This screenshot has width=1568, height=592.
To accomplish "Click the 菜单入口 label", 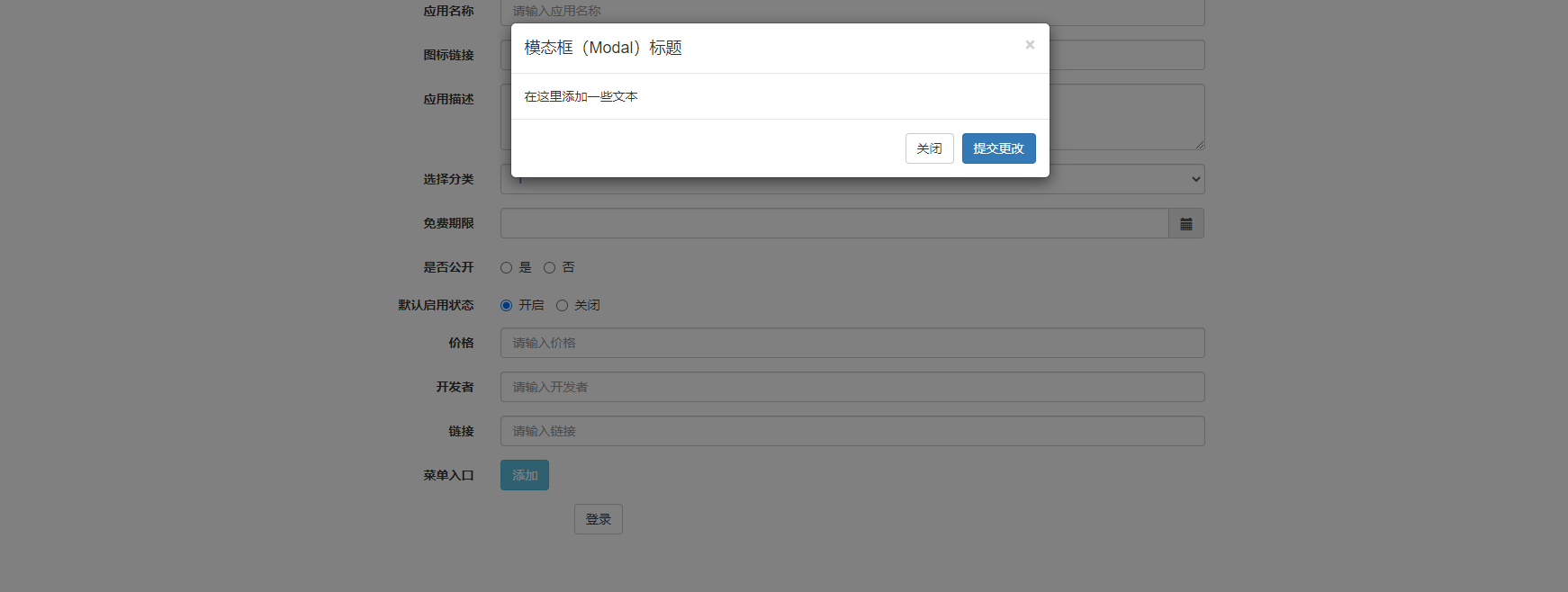I will (448, 475).
